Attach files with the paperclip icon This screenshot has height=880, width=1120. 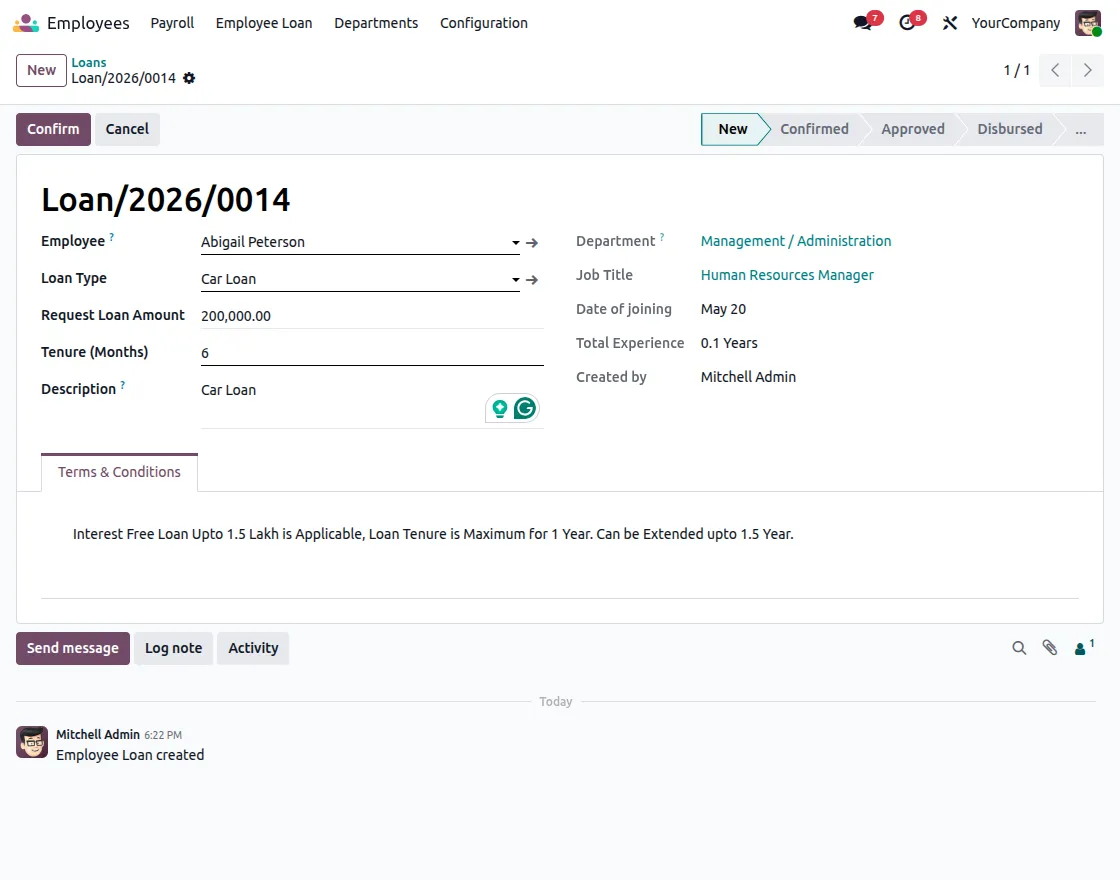[x=1049, y=648]
